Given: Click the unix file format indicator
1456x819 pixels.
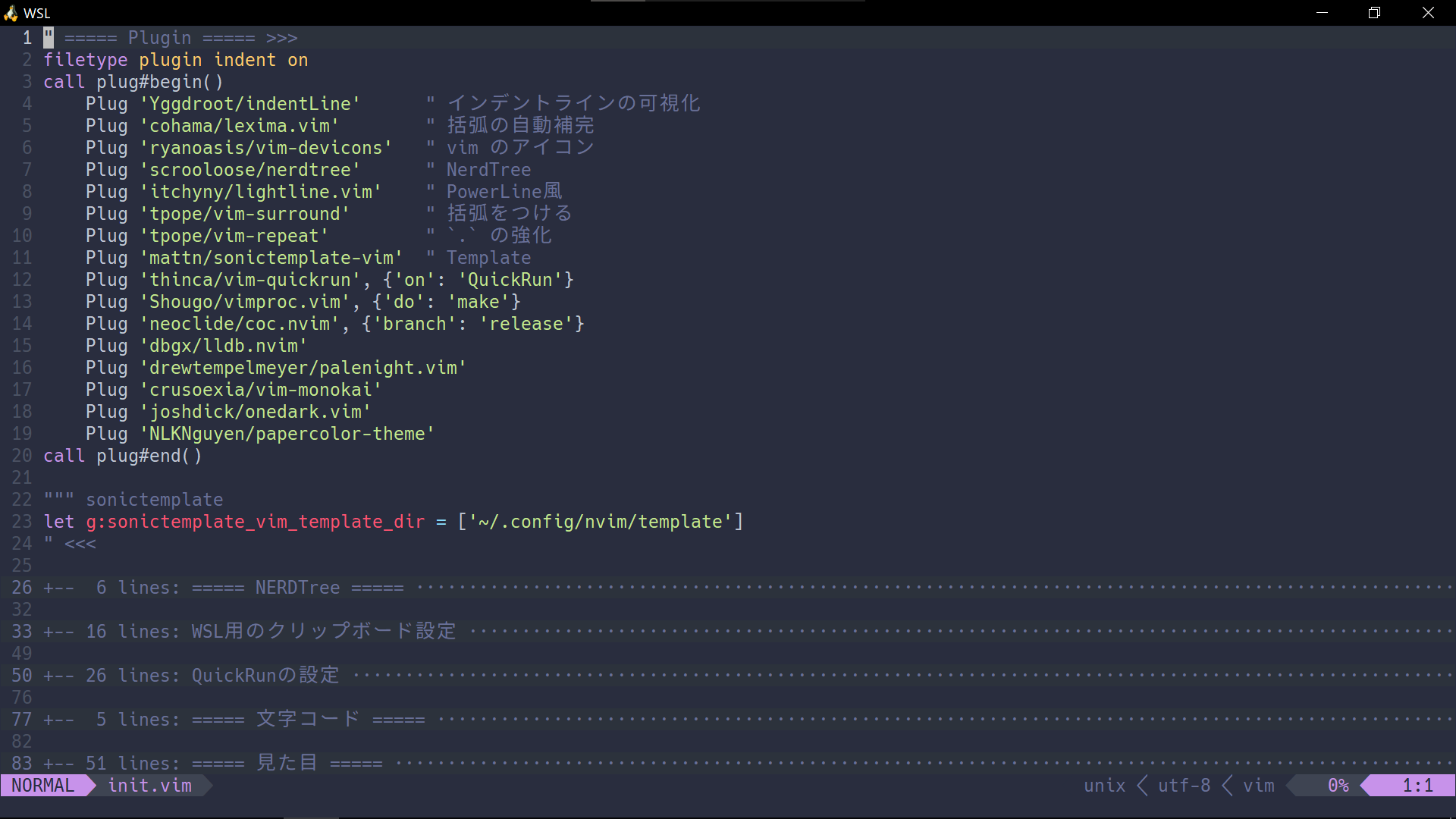Looking at the screenshot, I should [x=1104, y=786].
